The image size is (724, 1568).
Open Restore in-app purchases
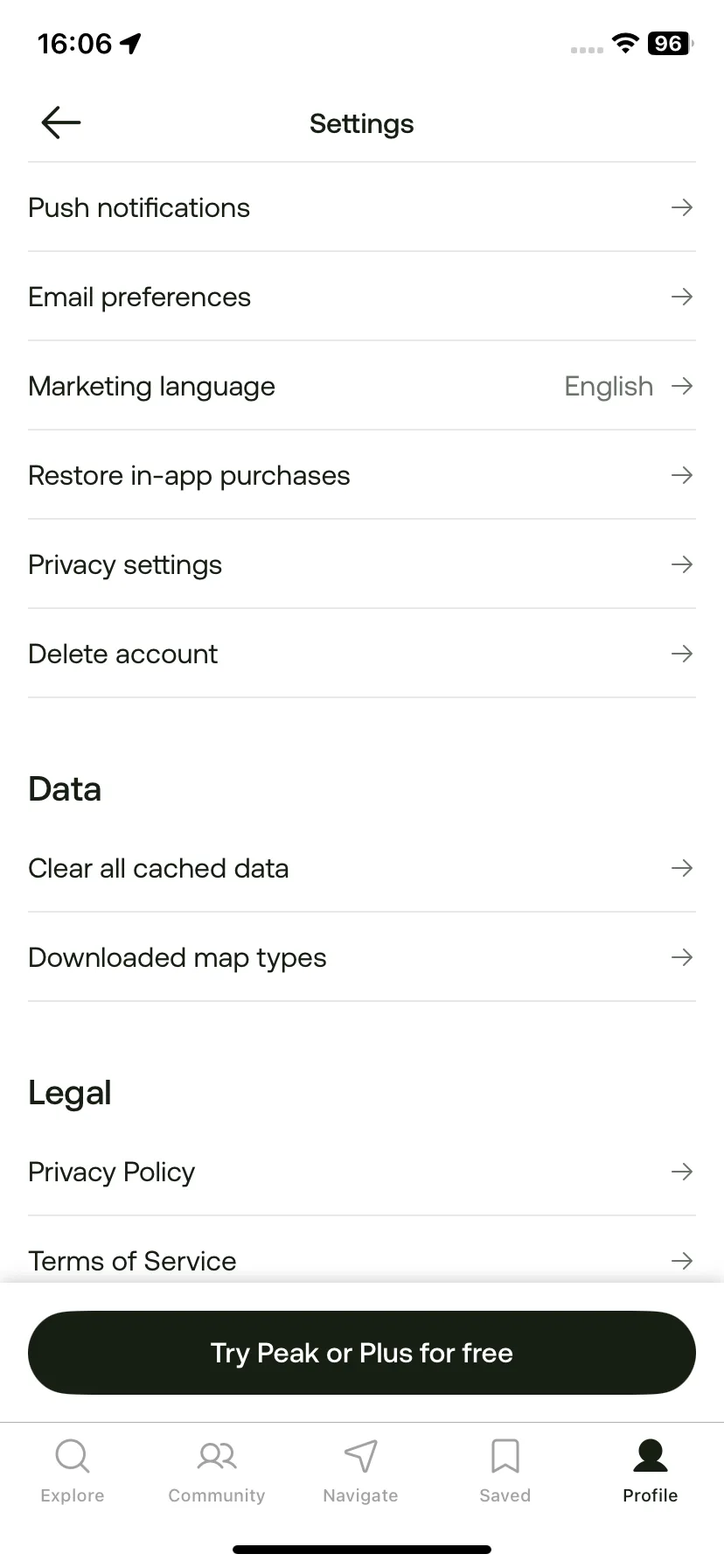coord(362,475)
